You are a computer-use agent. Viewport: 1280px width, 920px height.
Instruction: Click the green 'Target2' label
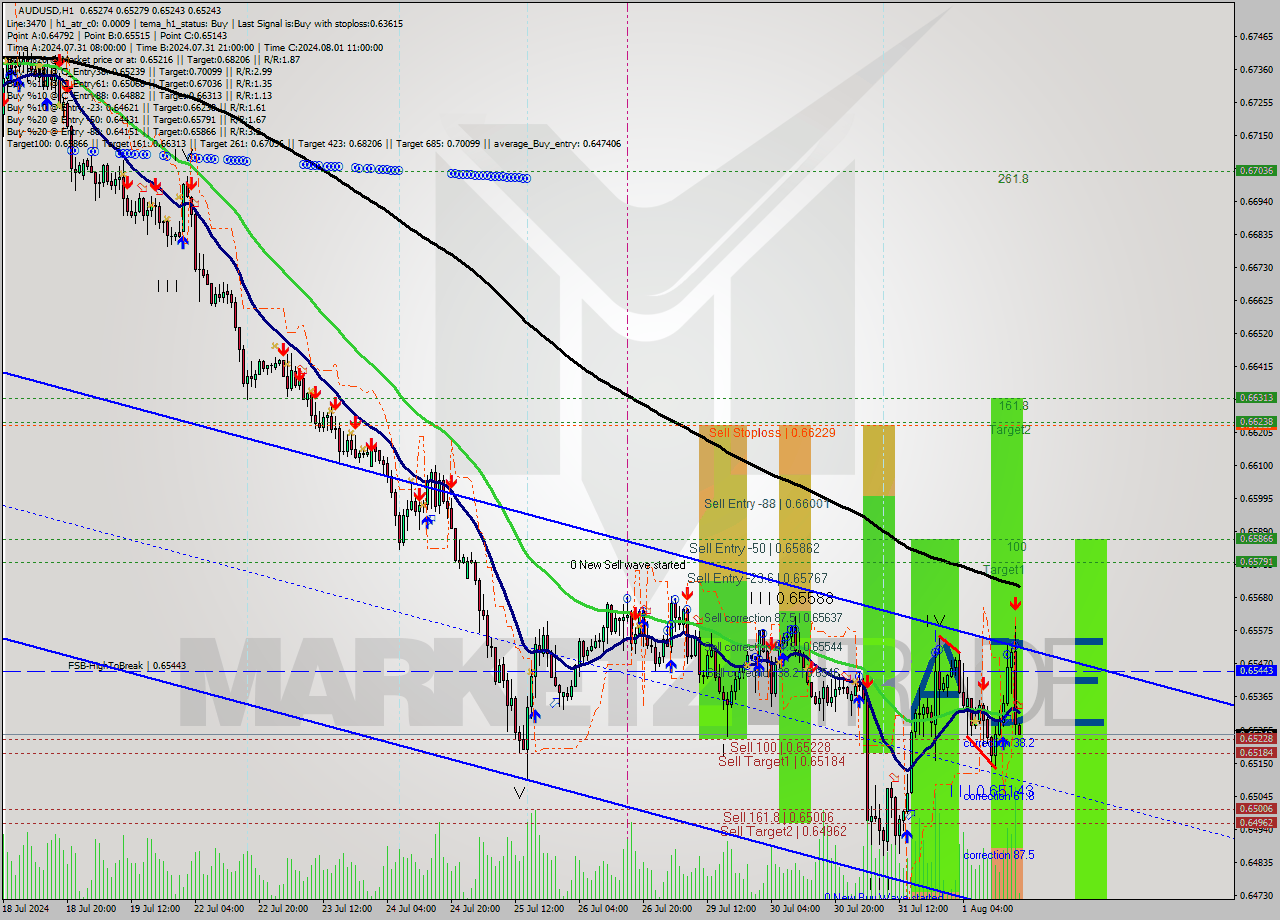1010,430
